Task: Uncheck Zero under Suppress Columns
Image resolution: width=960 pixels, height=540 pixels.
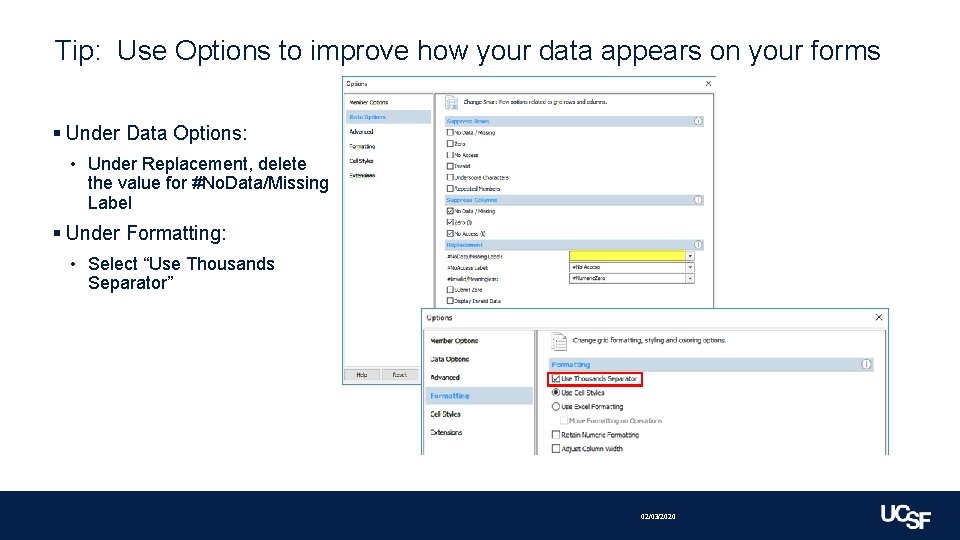Action: 450,222
